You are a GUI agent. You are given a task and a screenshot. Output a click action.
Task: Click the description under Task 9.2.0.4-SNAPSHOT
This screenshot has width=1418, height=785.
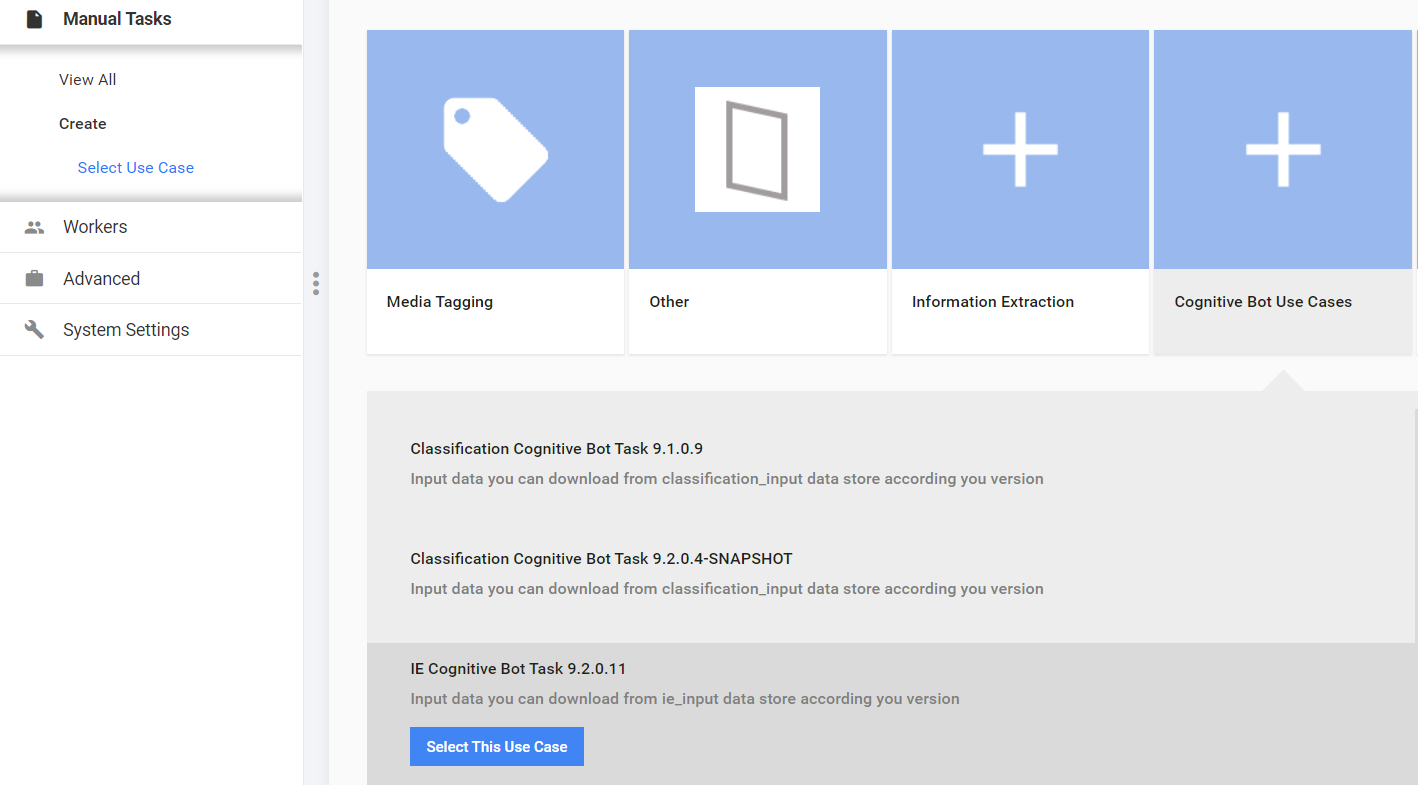(727, 589)
